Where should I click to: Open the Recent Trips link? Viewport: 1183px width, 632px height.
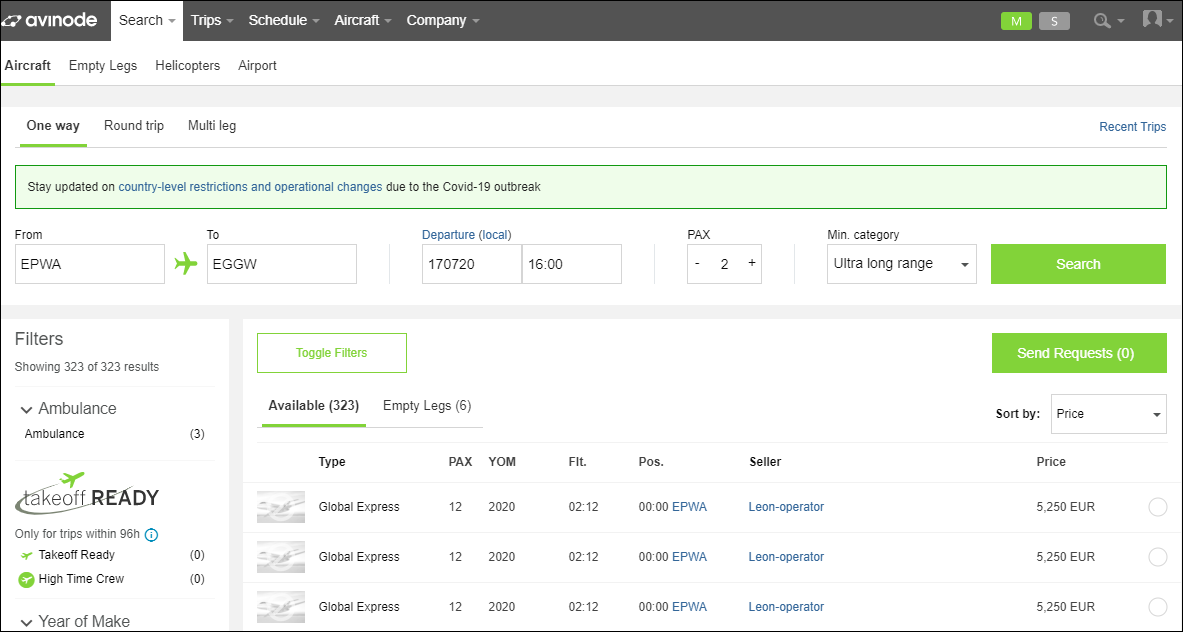pyautogui.click(x=1132, y=127)
